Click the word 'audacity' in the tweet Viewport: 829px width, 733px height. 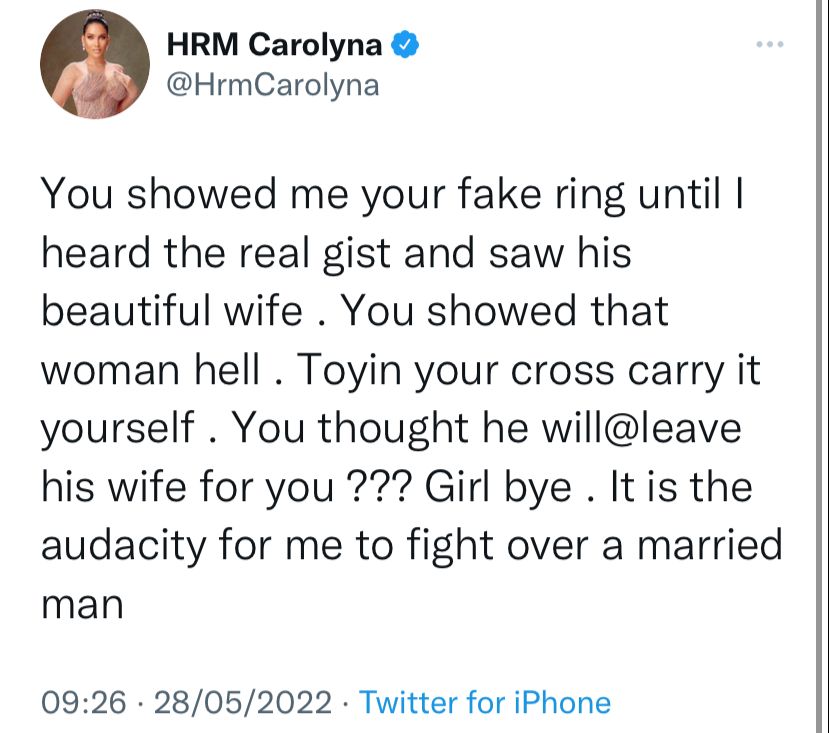(x=124, y=547)
